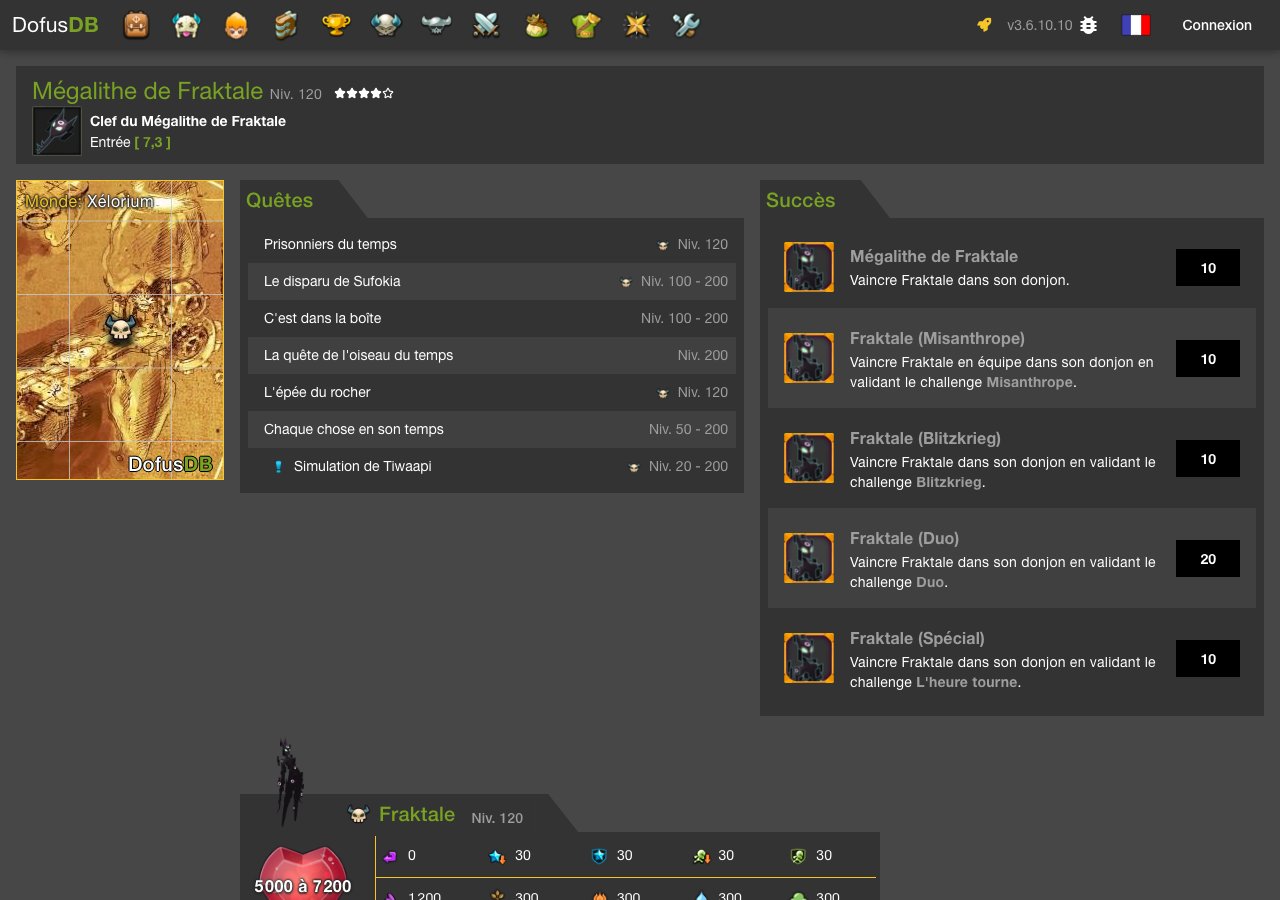Click the blue exclamation icon beside Simulation de Tiwaapi
The image size is (1280, 900).
279,466
